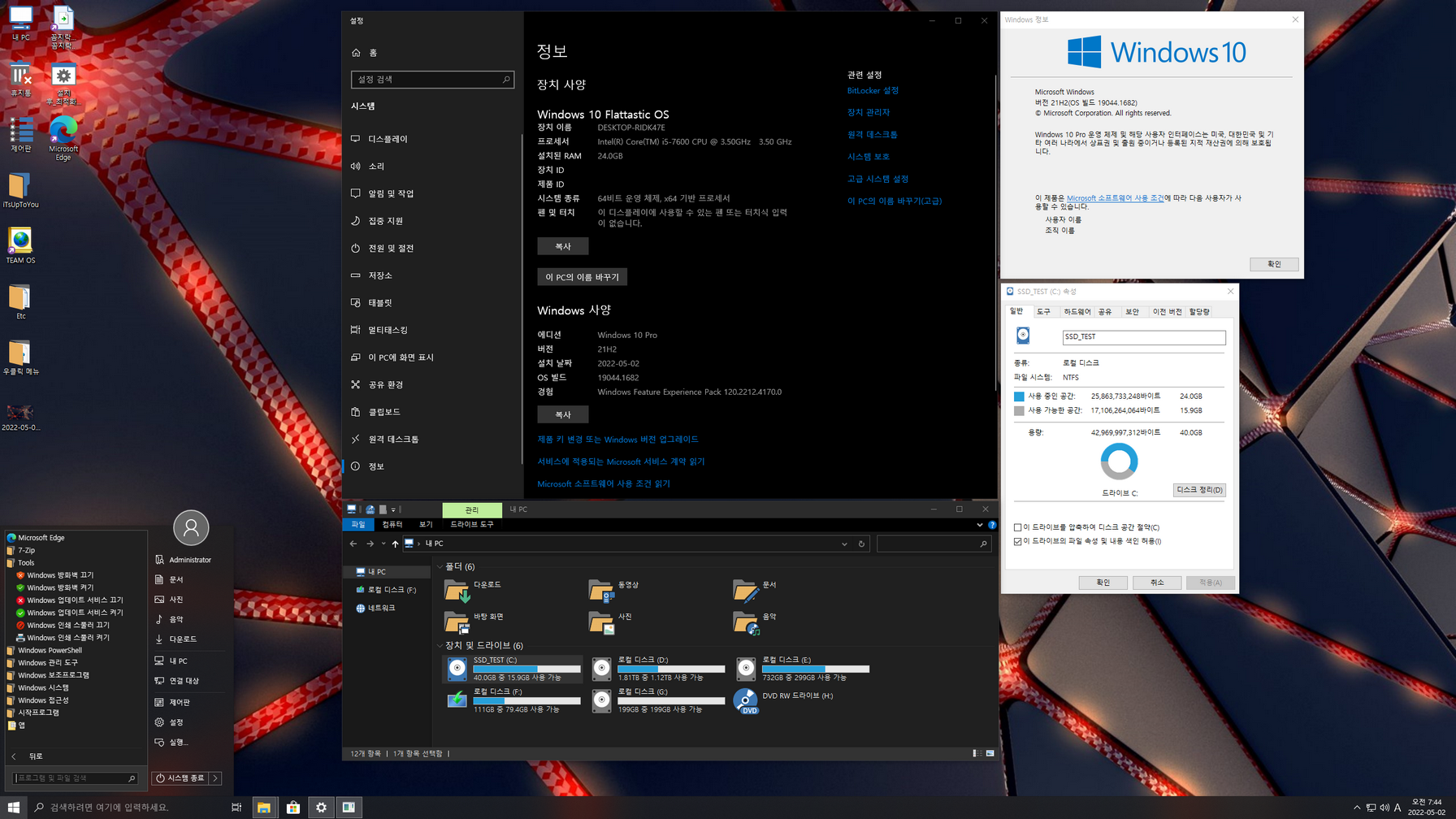This screenshot has width=1456, height=819.
Task: Uncheck file content indexing option
Action: [x=1017, y=541]
